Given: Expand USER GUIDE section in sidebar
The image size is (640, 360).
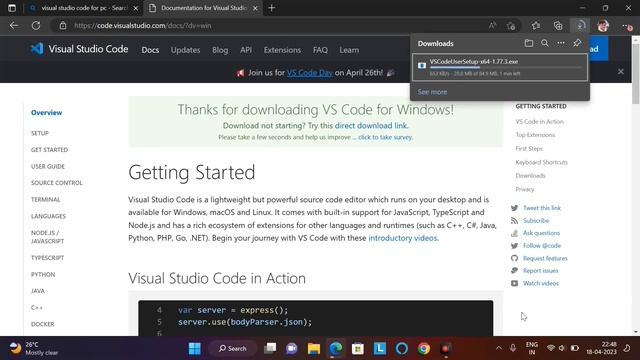Looking at the screenshot, I should pos(48,167).
